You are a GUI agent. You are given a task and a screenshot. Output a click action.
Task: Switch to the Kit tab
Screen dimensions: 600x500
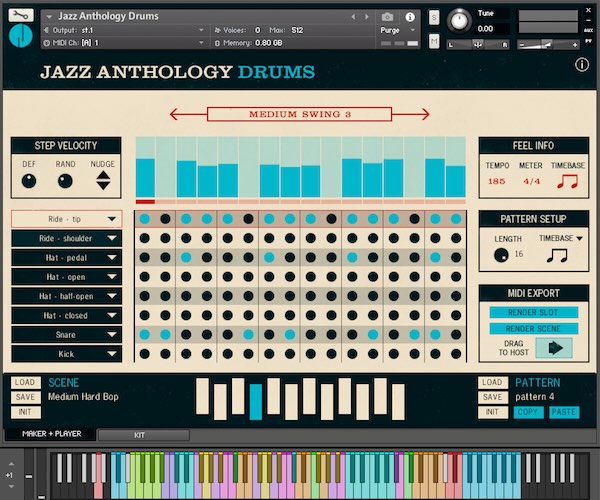coord(143,435)
